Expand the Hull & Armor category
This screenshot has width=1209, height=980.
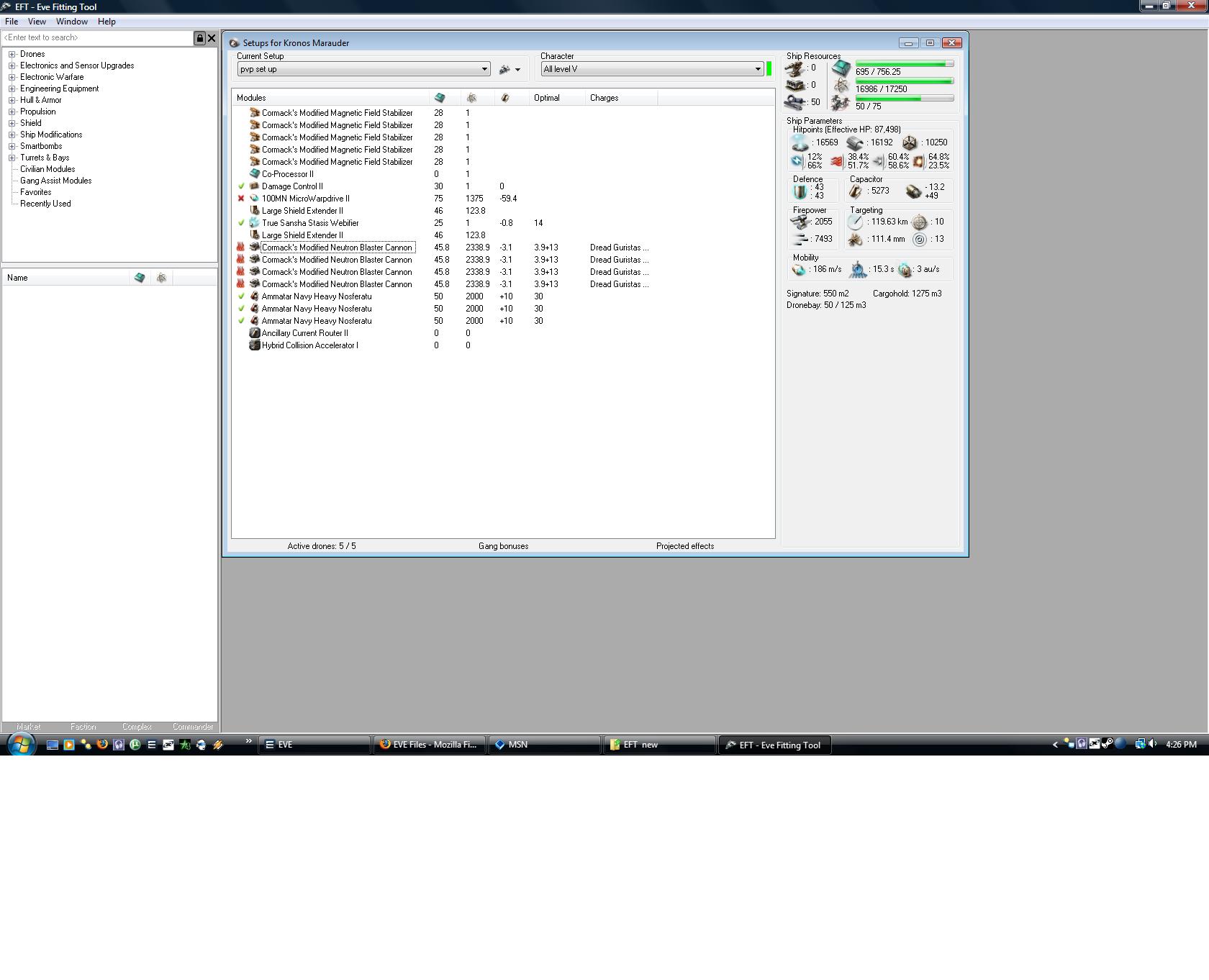pos(12,100)
